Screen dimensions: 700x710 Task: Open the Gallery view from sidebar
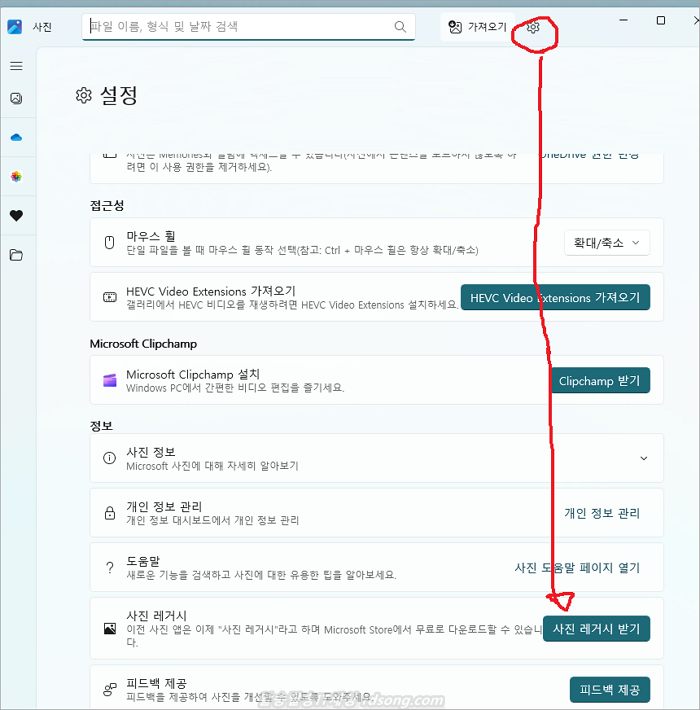click(16, 98)
